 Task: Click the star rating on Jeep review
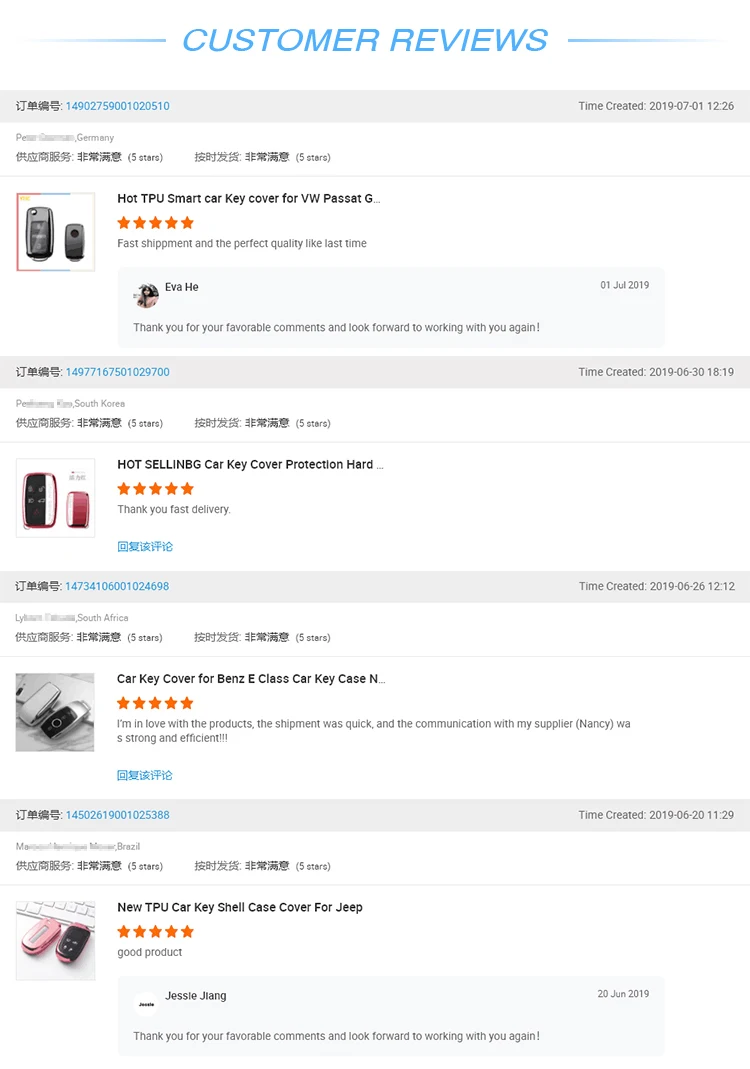pyautogui.click(x=155, y=932)
